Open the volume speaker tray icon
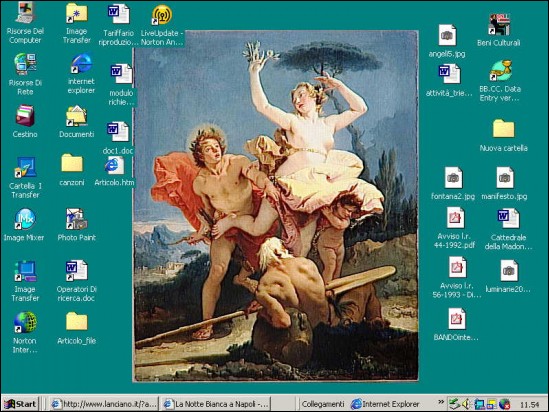The image size is (549, 412). click(466, 404)
